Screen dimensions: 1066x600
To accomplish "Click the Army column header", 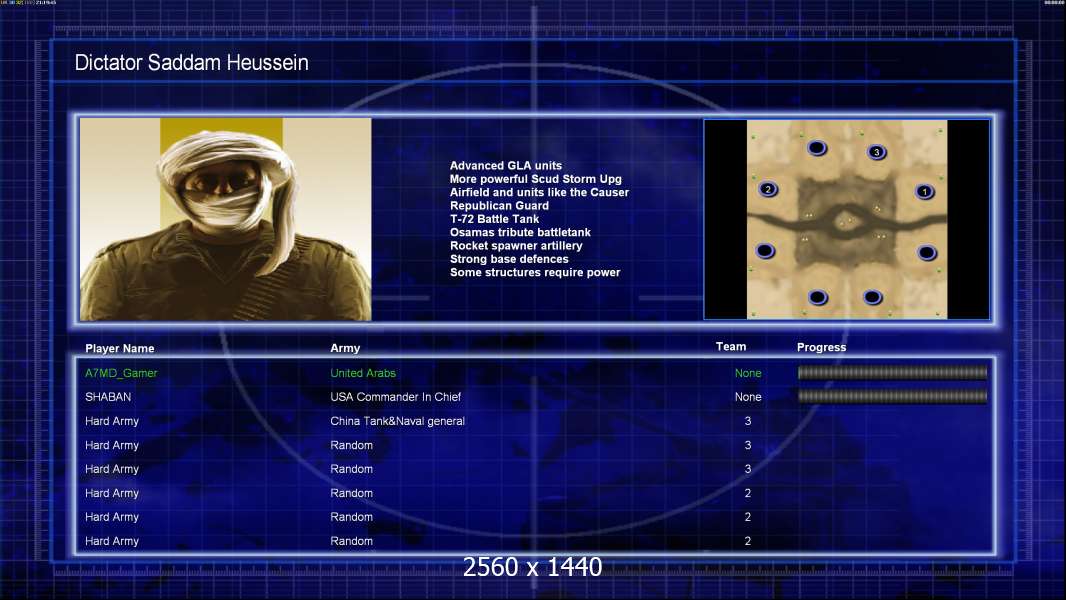I will point(345,349).
